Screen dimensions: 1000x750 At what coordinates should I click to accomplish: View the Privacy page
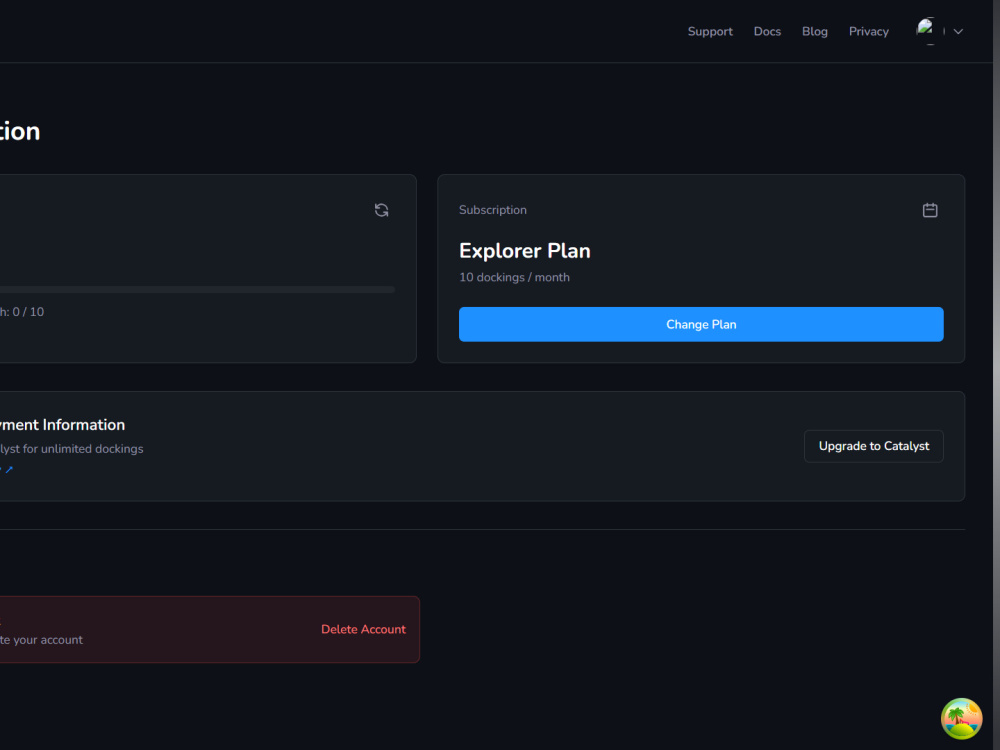tap(869, 31)
